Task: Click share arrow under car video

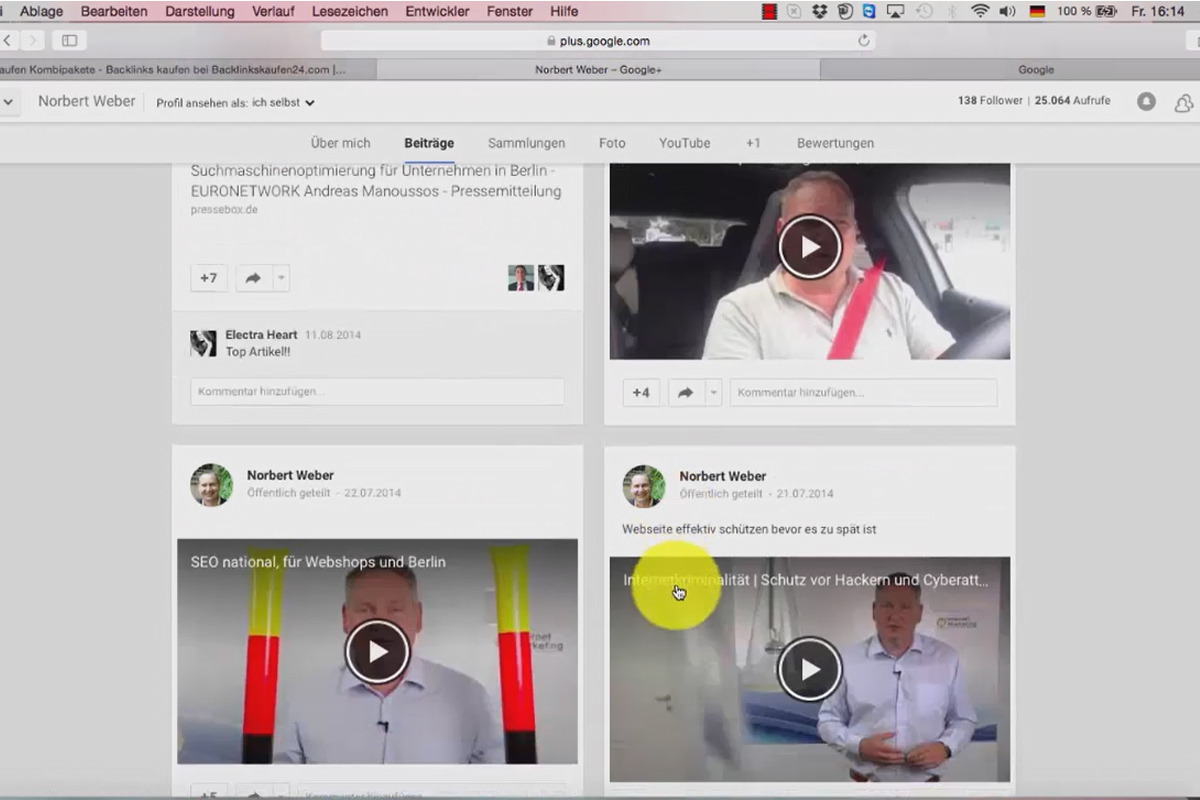Action: [x=686, y=393]
